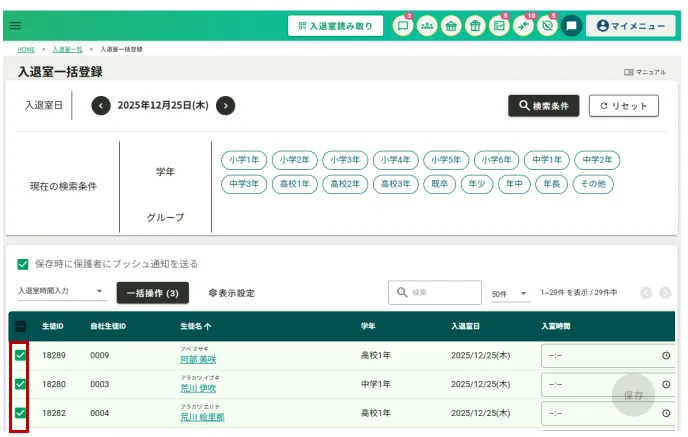Go to next date with right arrow
This screenshot has height=437, width=688.
click(x=226, y=105)
